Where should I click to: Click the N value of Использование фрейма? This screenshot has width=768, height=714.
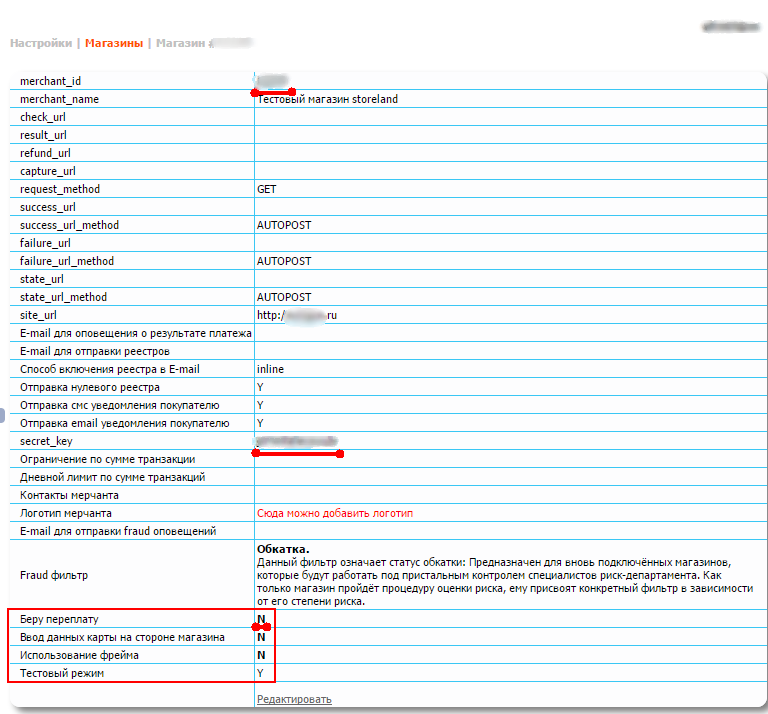[x=261, y=656]
